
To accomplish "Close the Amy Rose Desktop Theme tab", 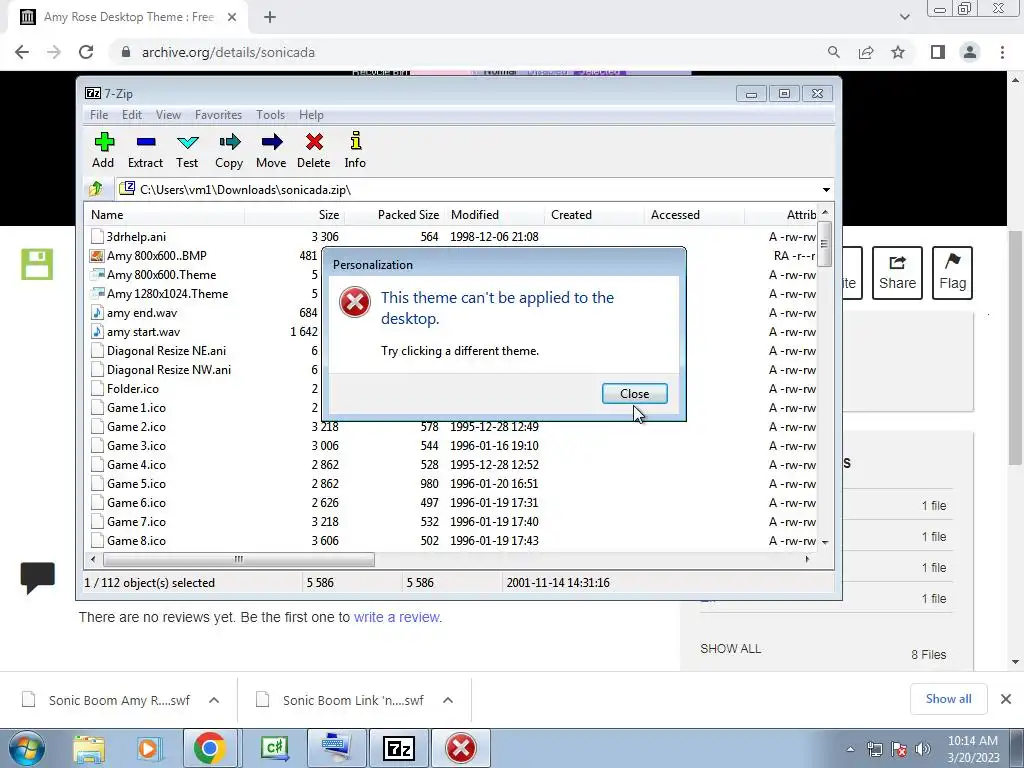I will click(232, 18).
